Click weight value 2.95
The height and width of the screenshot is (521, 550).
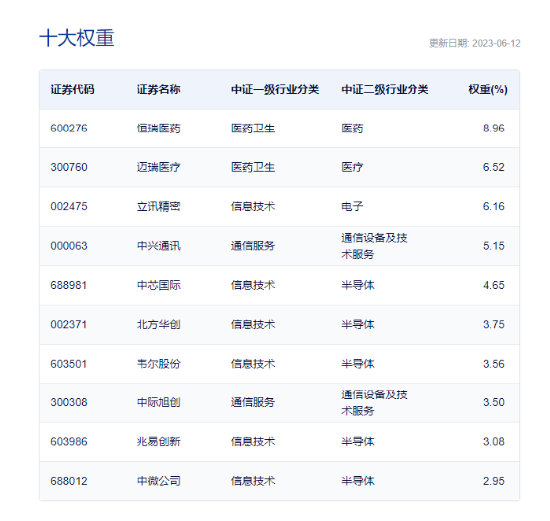(494, 481)
